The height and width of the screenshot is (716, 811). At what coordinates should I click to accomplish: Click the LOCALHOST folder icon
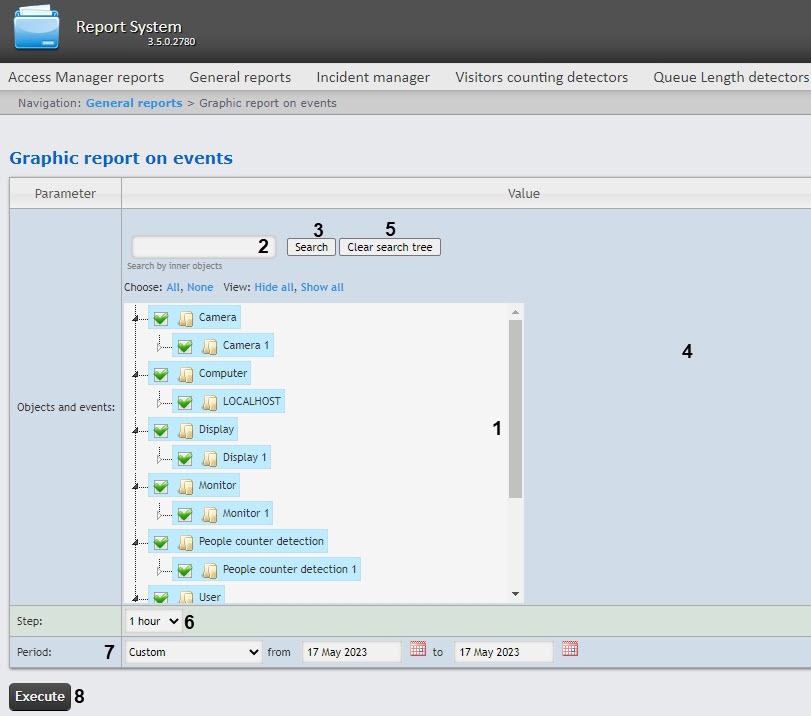[209, 402]
